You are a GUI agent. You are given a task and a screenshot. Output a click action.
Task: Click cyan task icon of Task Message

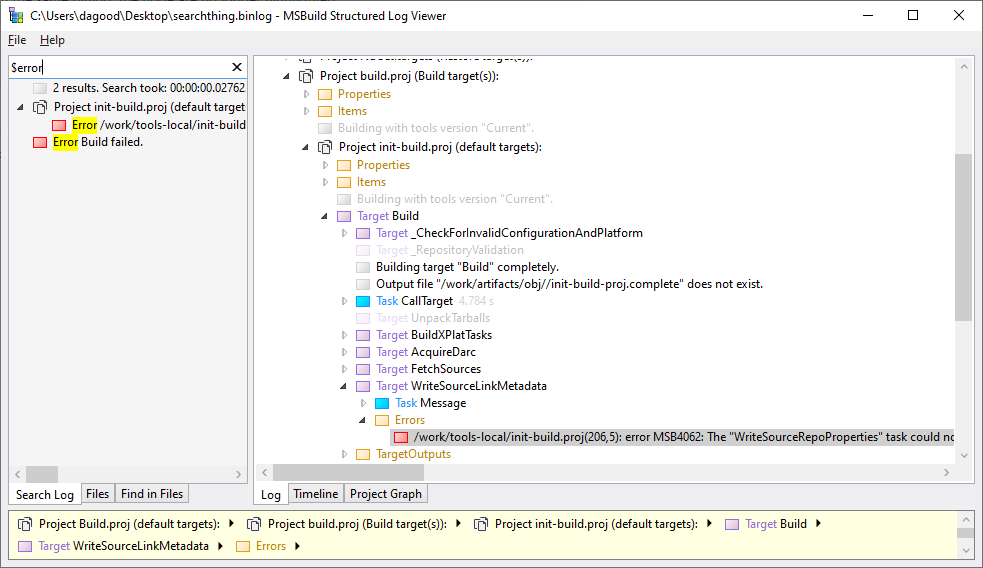(x=382, y=403)
